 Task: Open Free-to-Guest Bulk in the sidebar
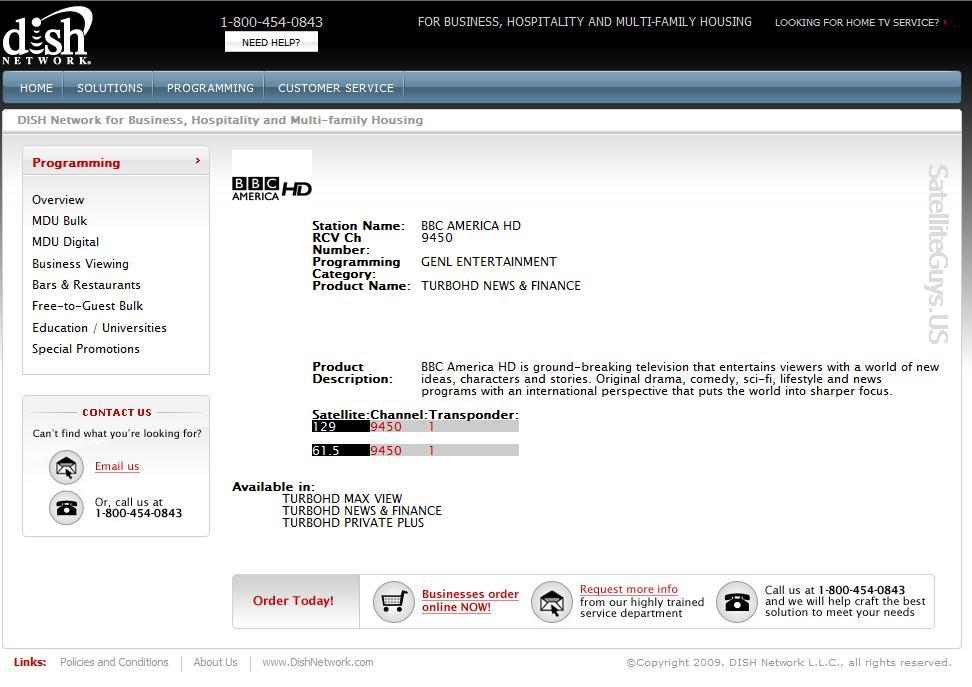click(87, 306)
